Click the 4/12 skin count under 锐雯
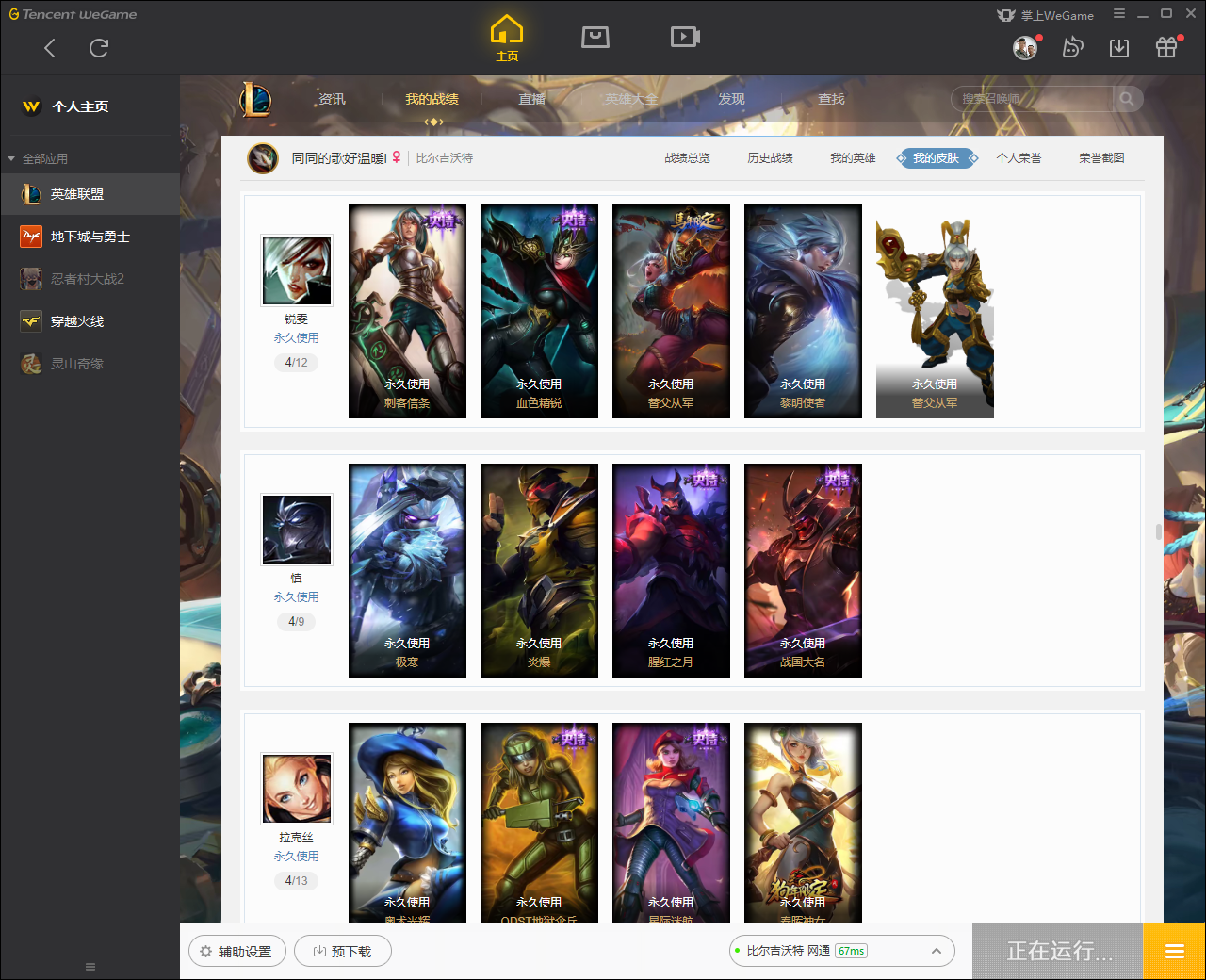The width and height of the screenshot is (1206, 980). click(x=297, y=362)
